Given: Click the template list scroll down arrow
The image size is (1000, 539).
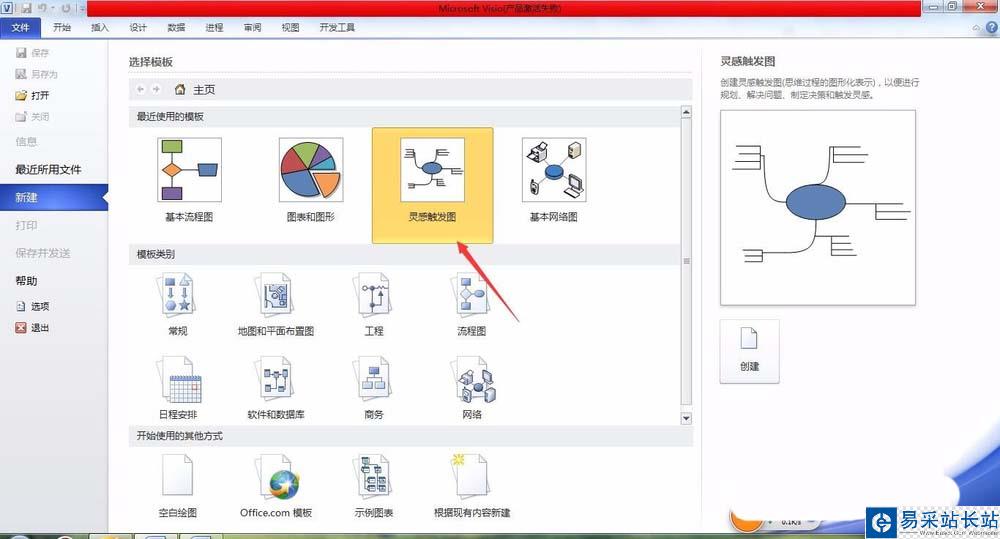Looking at the screenshot, I should [x=686, y=418].
